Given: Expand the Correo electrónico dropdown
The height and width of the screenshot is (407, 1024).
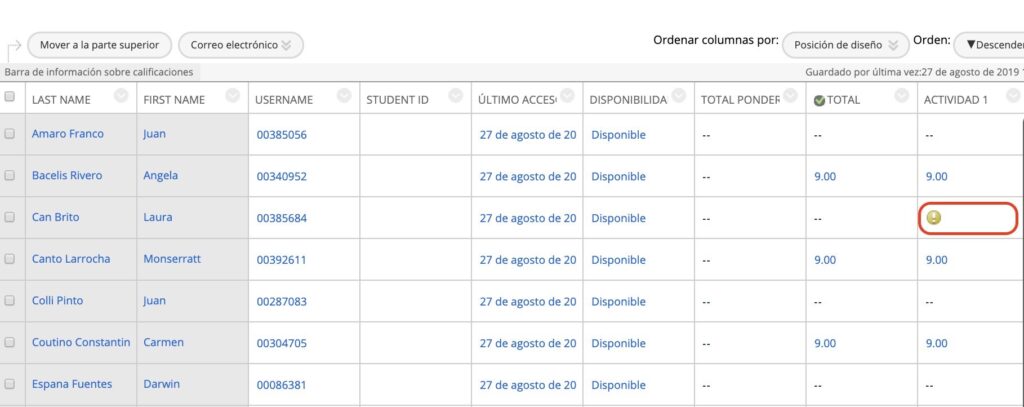Looking at the screenshot, I should 240,45.
